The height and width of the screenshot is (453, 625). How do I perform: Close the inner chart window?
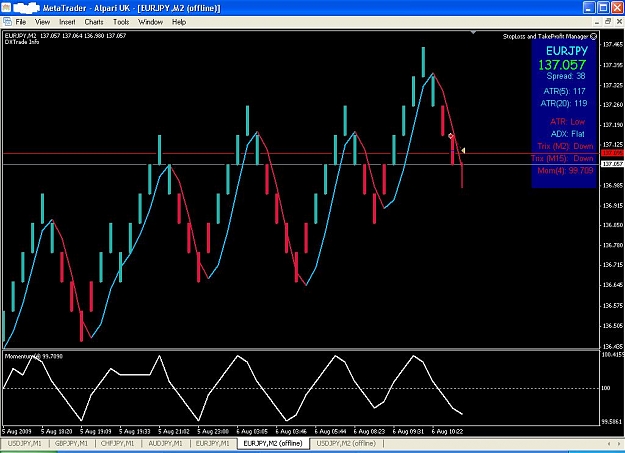coord(619,22)
